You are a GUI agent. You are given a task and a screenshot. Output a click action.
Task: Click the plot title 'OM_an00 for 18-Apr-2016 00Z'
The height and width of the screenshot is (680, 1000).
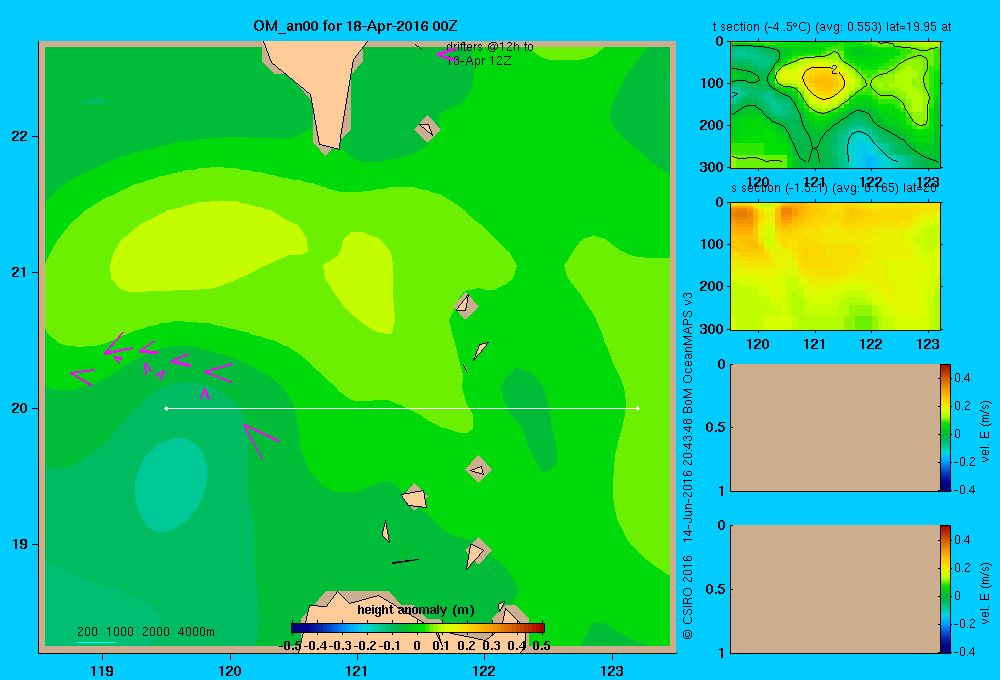tap(355, 26)
